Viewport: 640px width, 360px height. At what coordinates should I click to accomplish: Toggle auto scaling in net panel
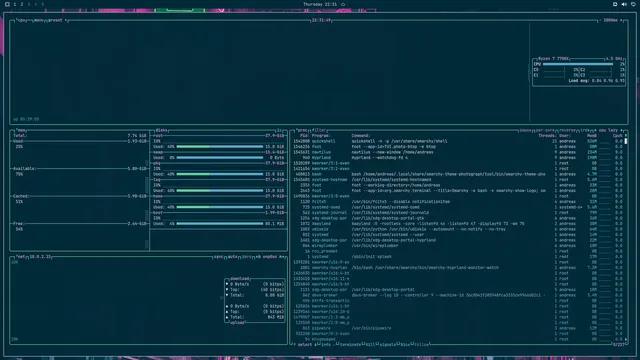233,257
